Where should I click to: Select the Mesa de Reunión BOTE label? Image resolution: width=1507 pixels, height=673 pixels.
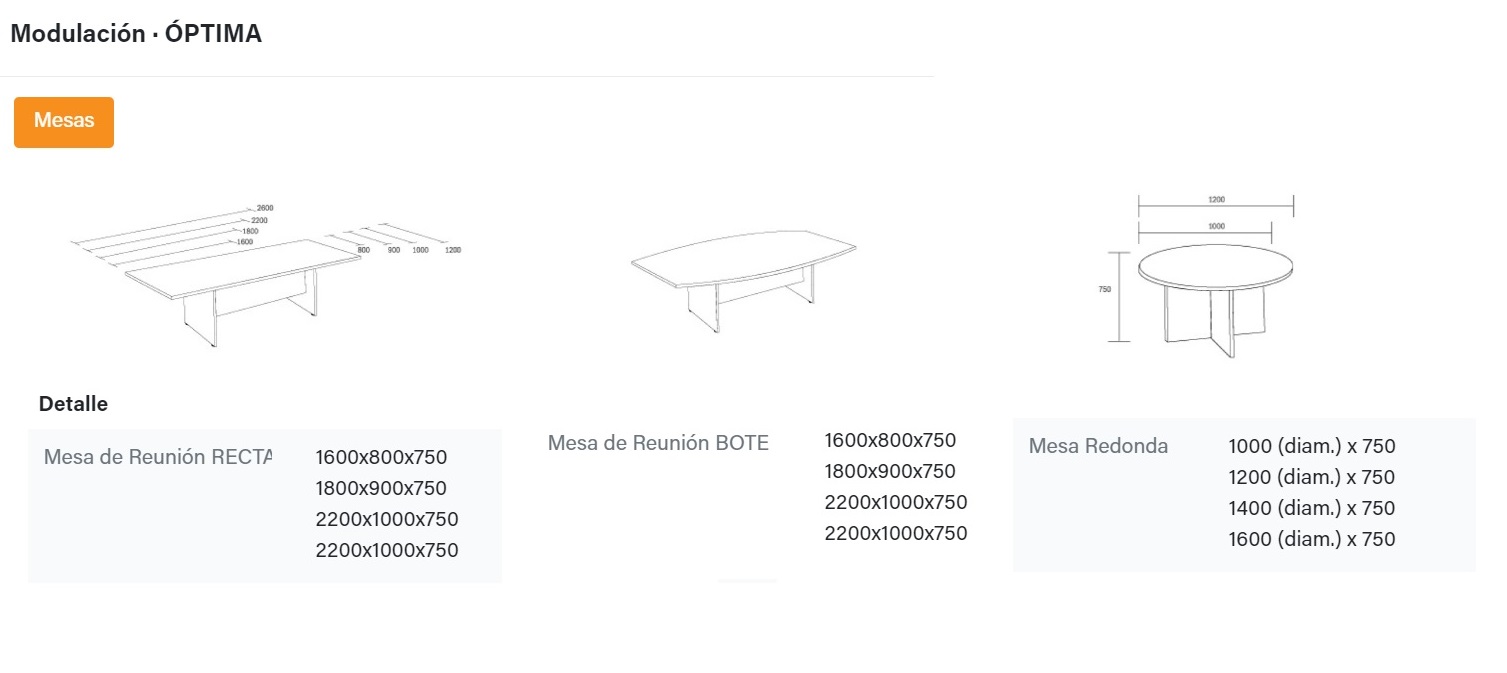click(x=658, y=443)
